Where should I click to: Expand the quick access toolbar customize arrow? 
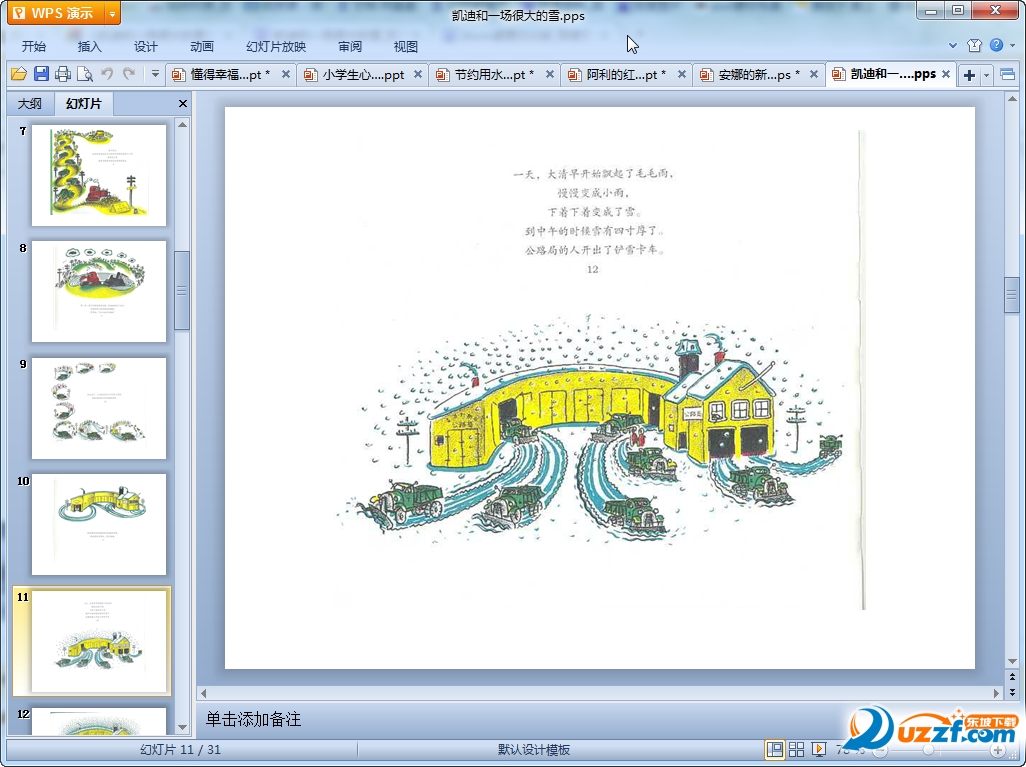tap(155, 74)
